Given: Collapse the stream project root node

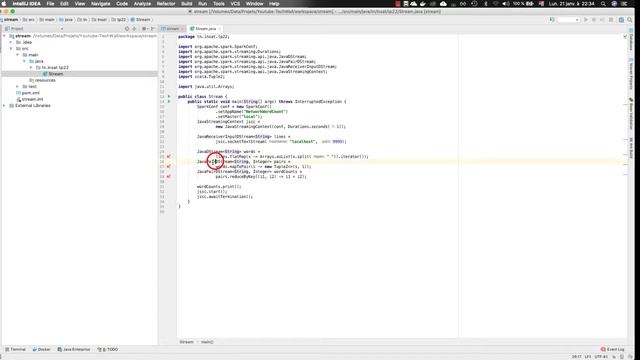Looking at the screenshot, I should pyautogui.click(x=4, y=36).
